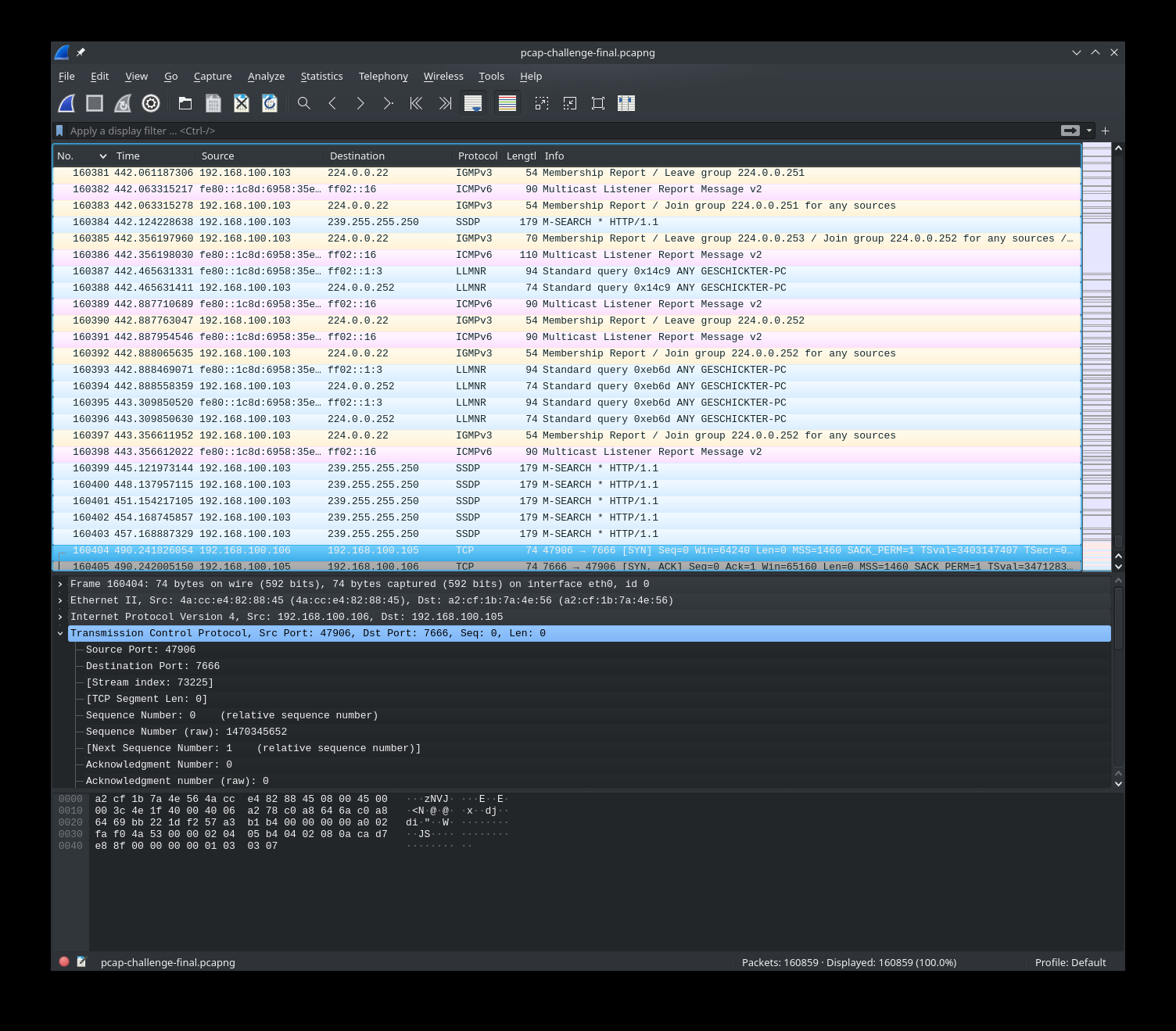Save this capture file

pyautogui.click(x=213, y=103)
